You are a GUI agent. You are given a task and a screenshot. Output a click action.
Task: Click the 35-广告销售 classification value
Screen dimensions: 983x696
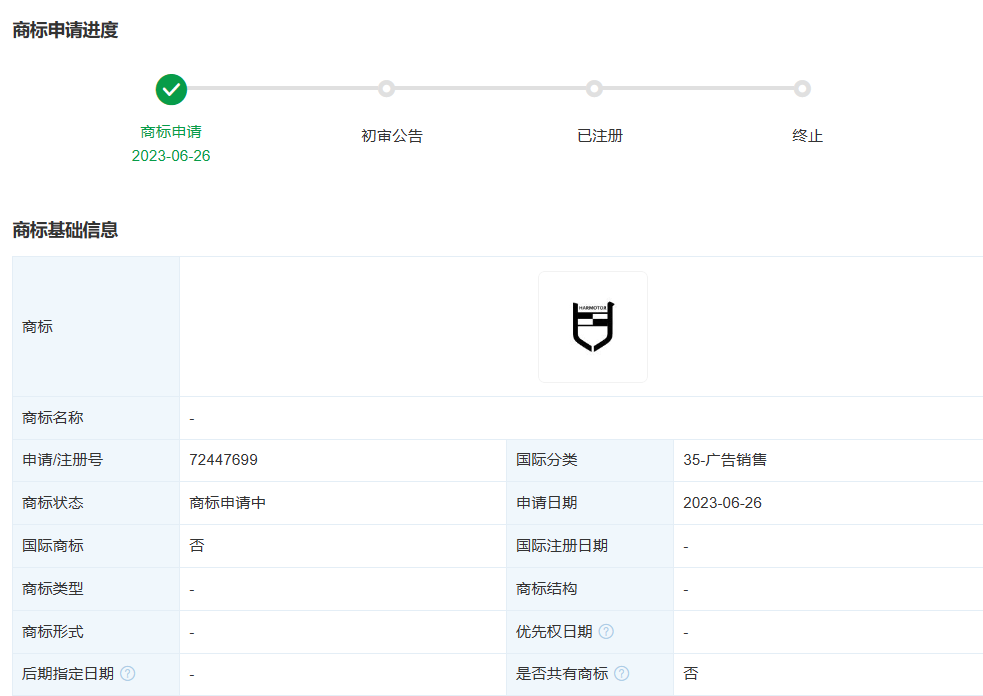tap(725, 460)
